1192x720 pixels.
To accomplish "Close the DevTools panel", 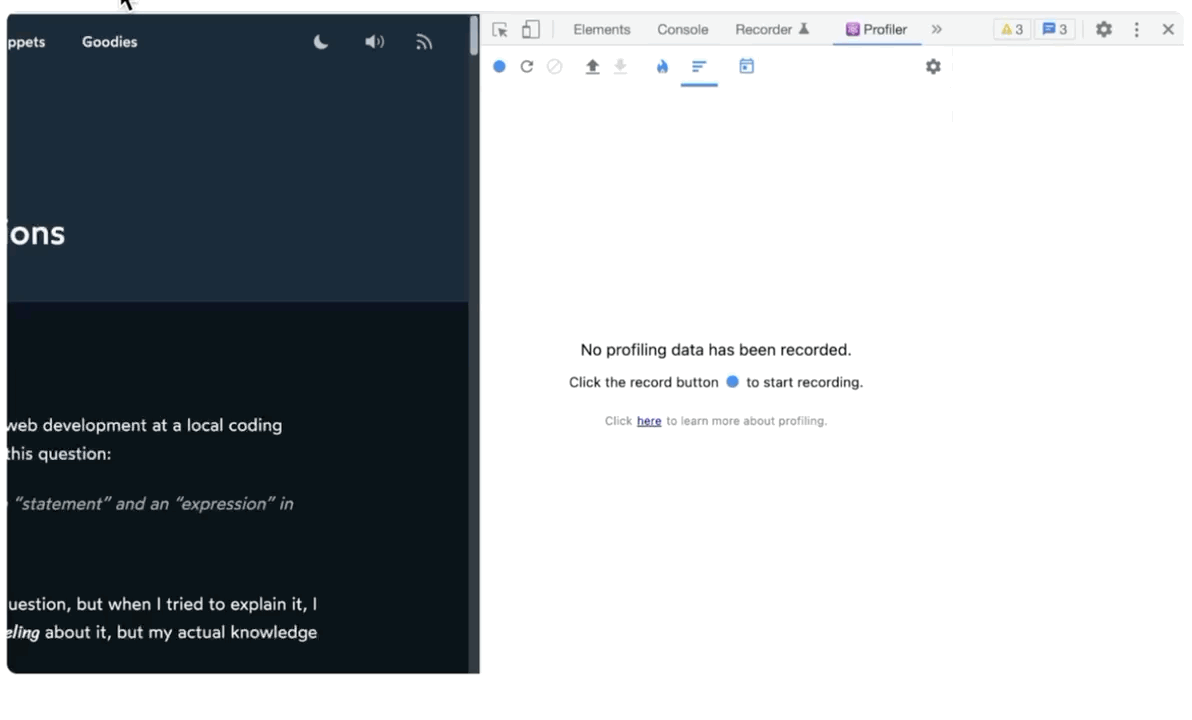I will click(1168, 30).
